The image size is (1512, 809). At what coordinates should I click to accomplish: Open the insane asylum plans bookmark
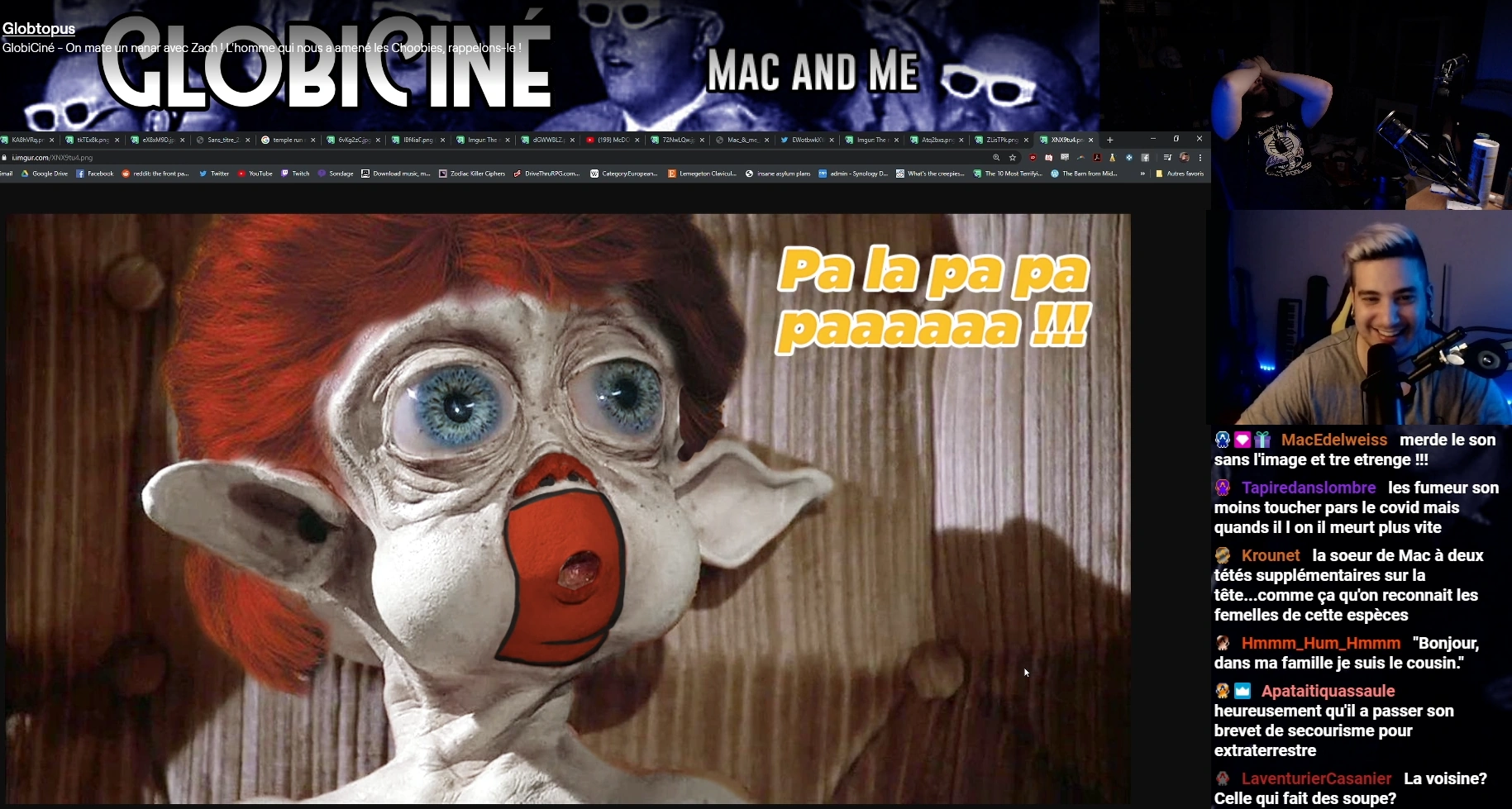[778, 174]
